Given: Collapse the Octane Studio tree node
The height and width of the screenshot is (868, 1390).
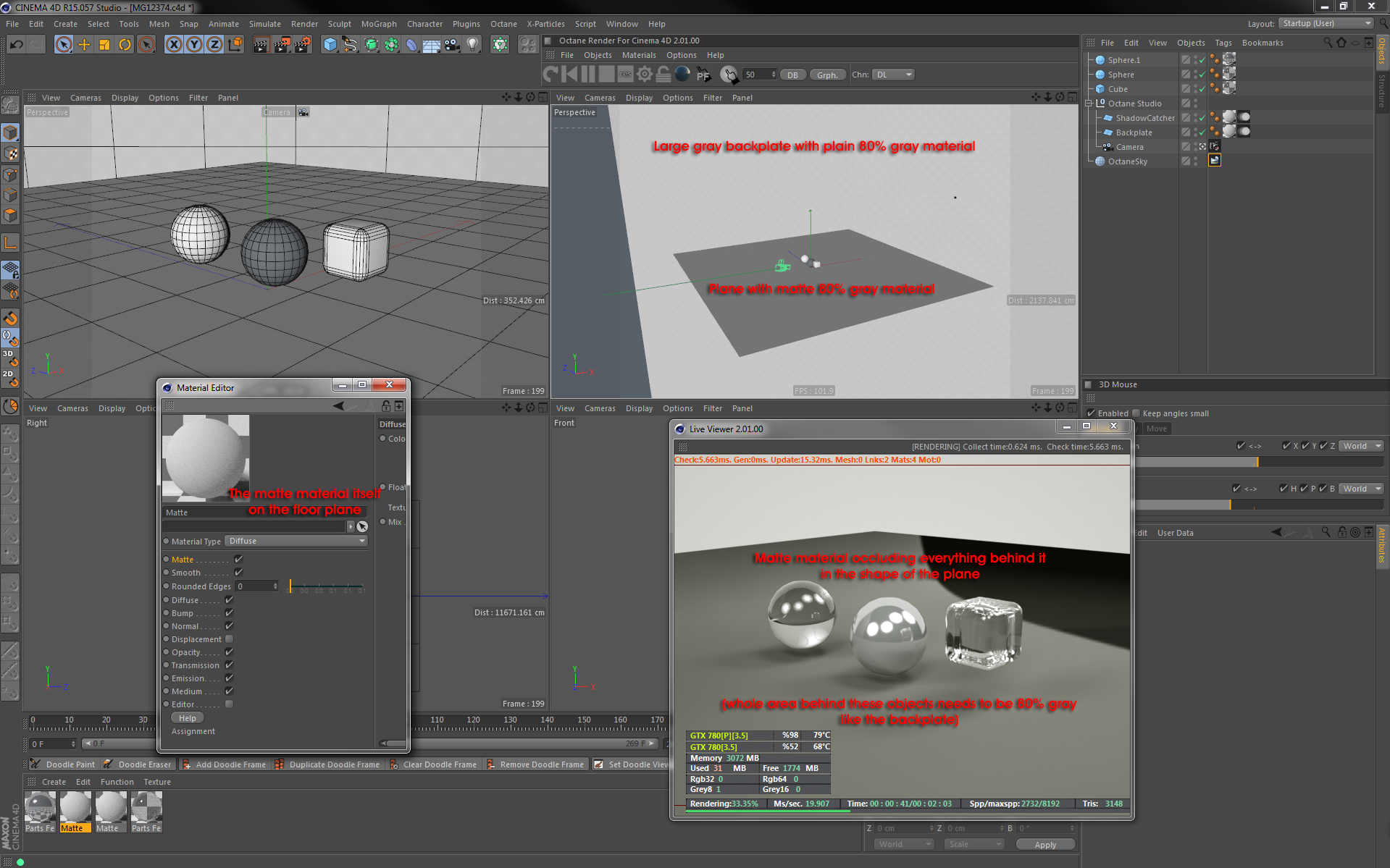Looking at the screenshot, I should [x=1088, y=103].
